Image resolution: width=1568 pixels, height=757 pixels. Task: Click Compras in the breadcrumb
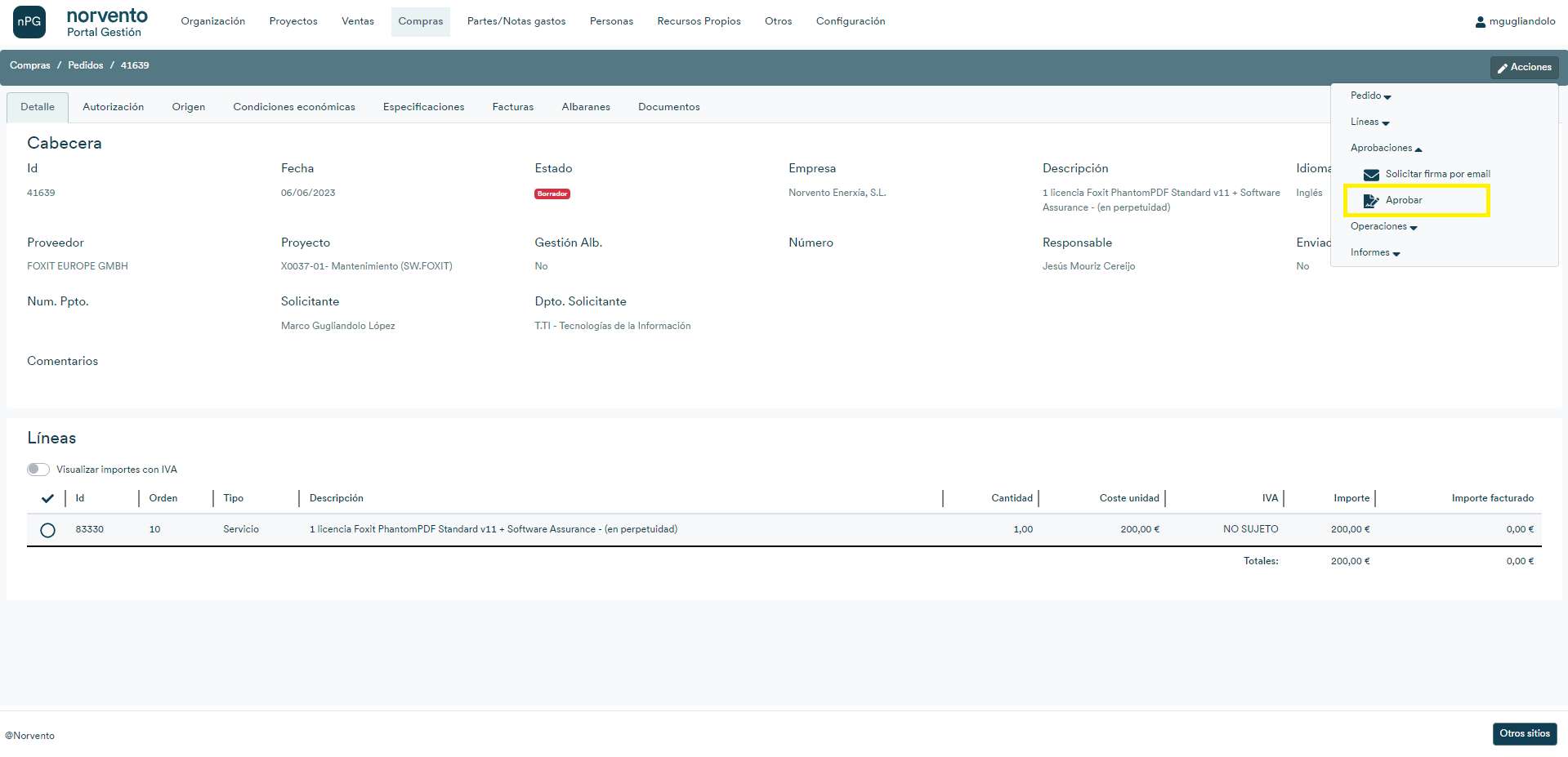click(30, 65)
